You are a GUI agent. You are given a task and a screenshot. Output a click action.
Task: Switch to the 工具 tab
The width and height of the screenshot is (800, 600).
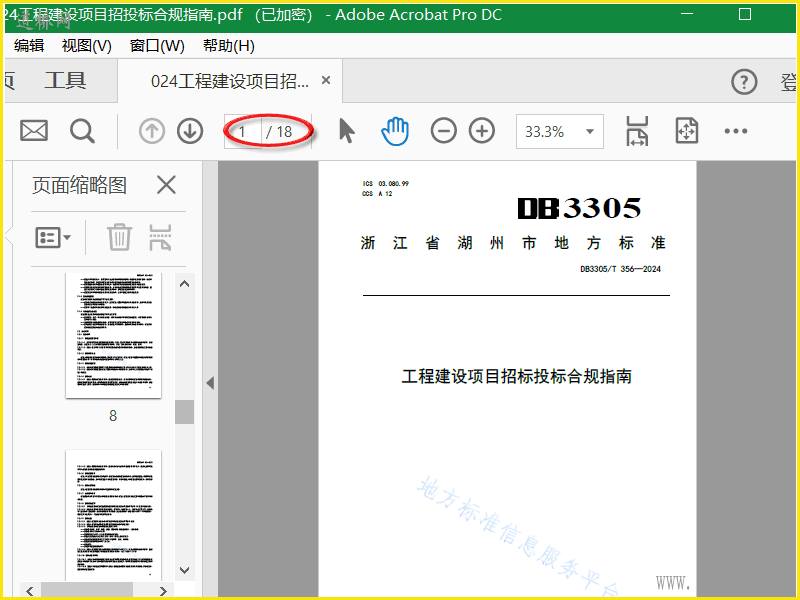click(65, 81)
